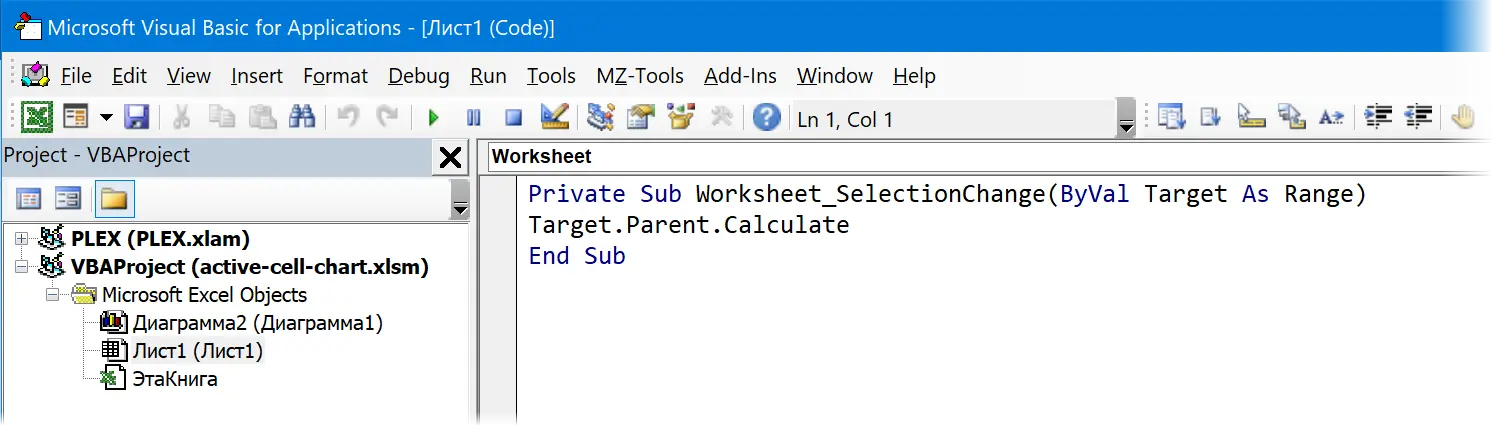Open the Project Explorer toolbar icon
Screen dimensions: 1493x426
tap(600, 118)
